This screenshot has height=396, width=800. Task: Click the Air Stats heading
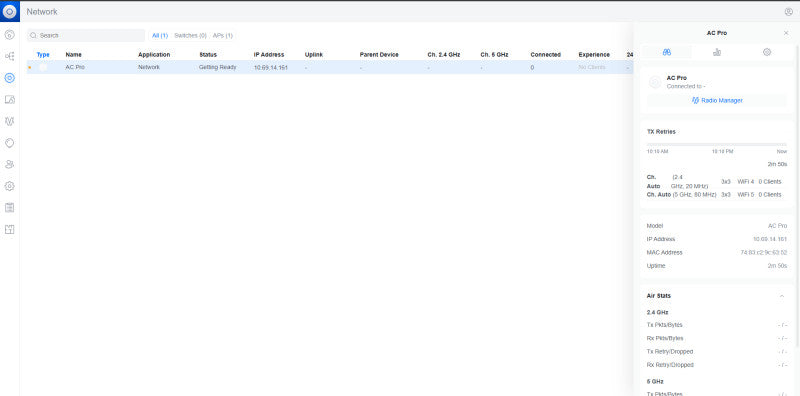point(659,296)
